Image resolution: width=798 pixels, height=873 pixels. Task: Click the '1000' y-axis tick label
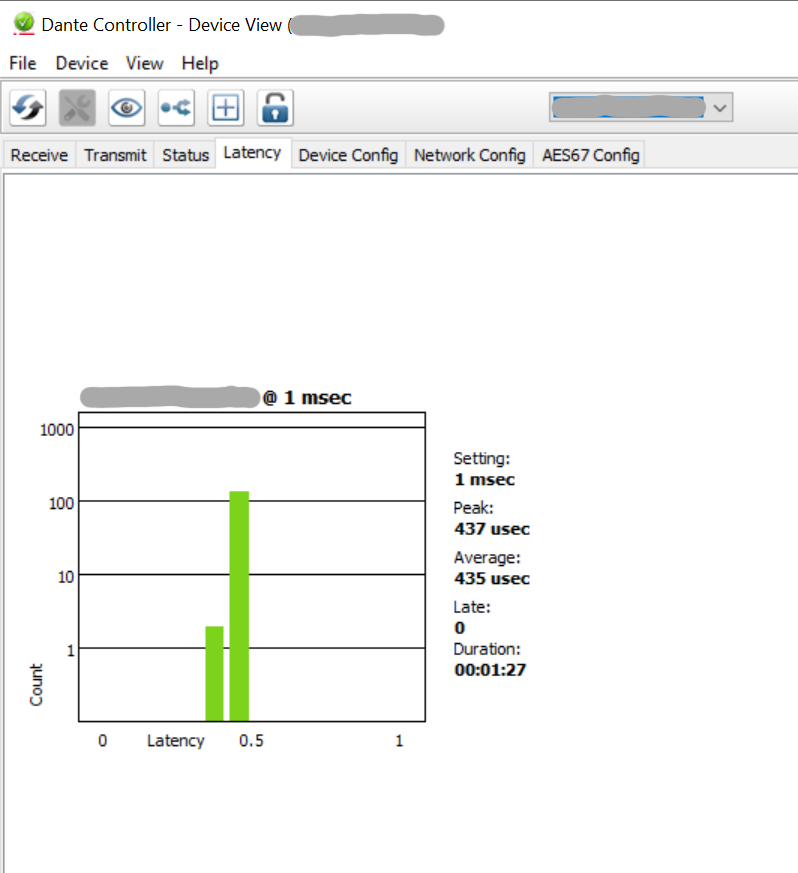pyautogui.click(x=57, y=430)
